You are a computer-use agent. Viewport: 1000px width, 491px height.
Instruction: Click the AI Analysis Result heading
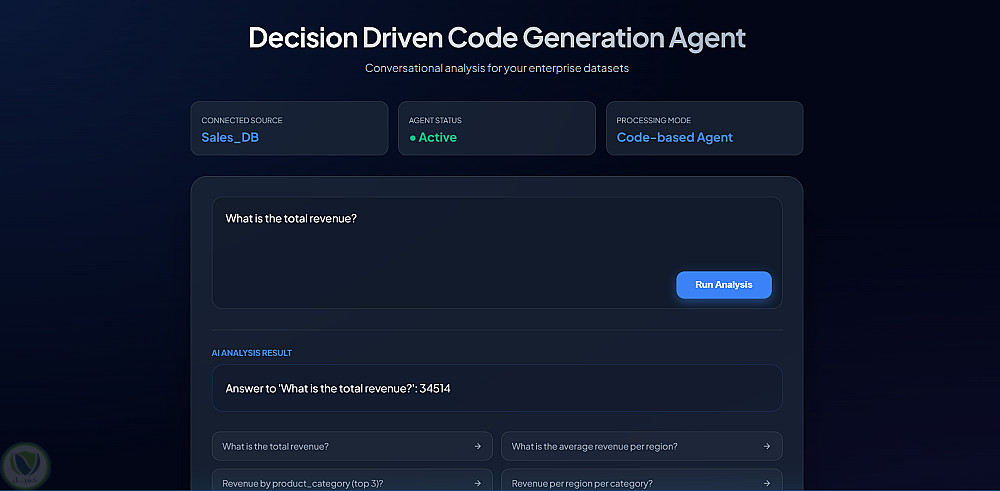tap(251, 353)
